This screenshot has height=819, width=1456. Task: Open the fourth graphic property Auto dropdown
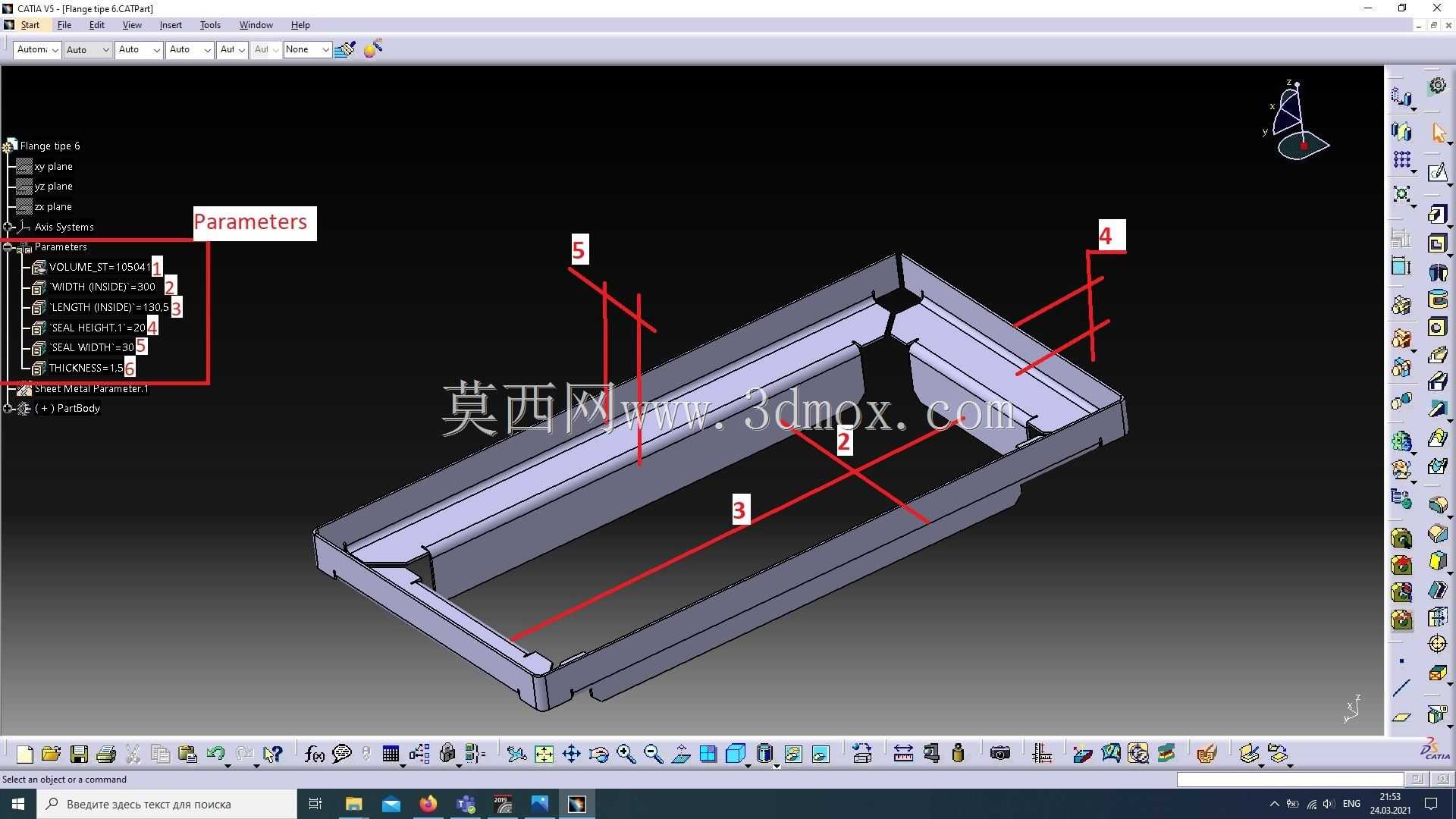click(x=190, y=49)
